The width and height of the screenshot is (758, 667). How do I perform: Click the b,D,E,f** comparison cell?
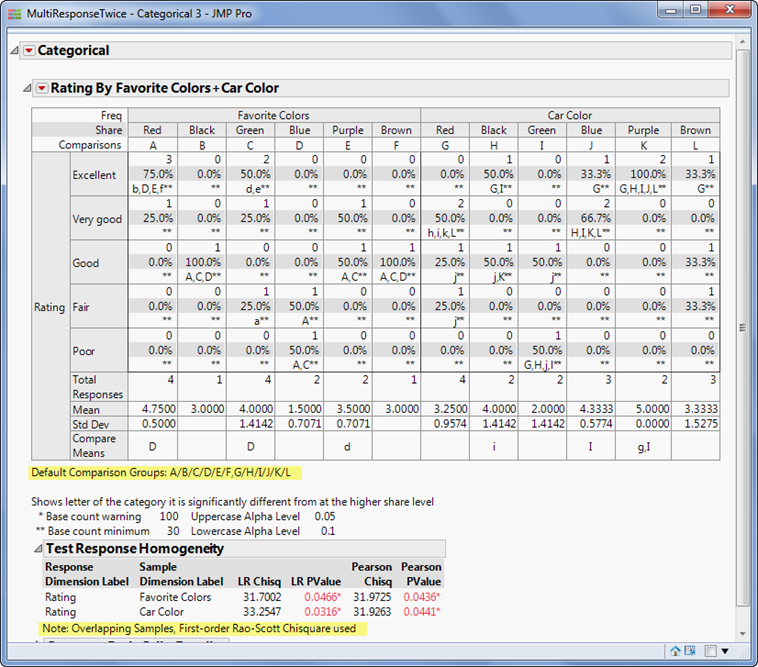point(152,188)
